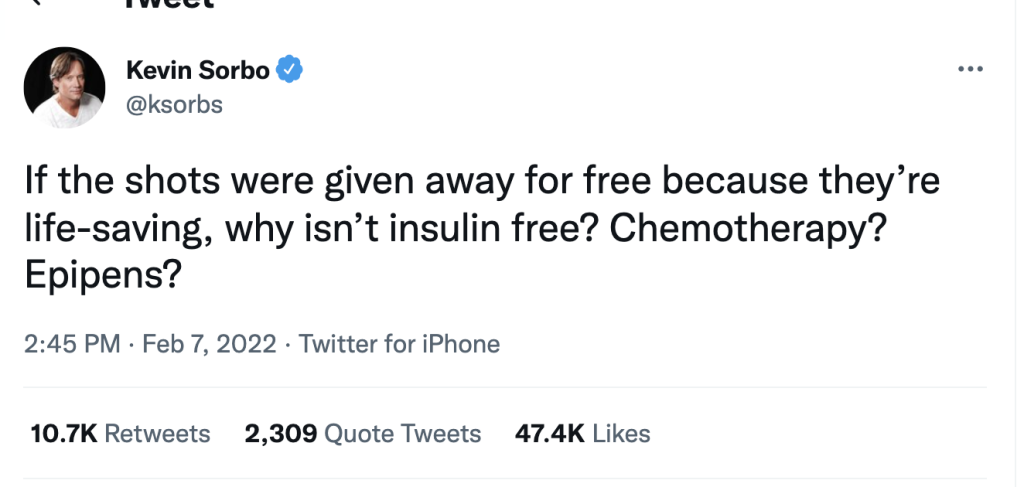Open the three-dot more options menu
The height and width of the screenshot is (487, 1024).
tap(970, 70)
